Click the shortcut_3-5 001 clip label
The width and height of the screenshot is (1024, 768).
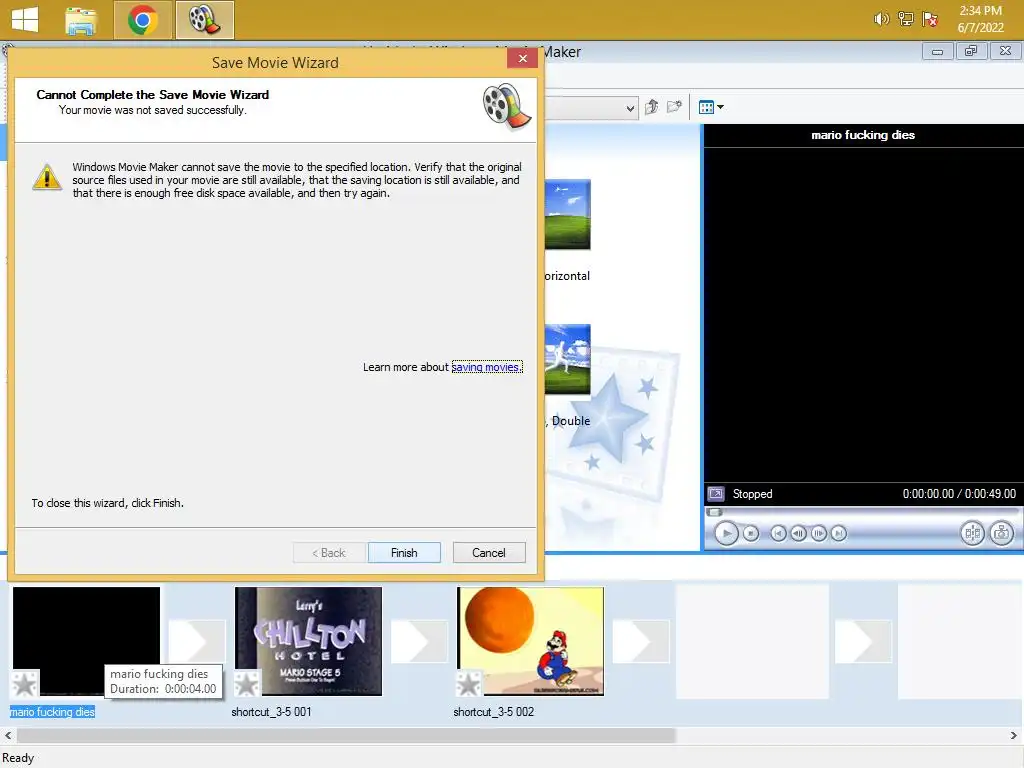click(x=271, y=712)
